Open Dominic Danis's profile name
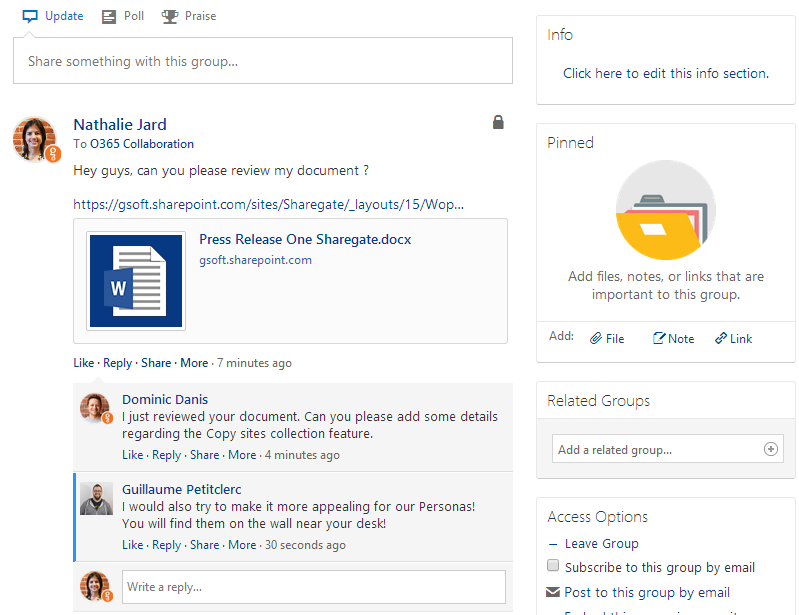Screen dimensions: 799x615 coord(165,399)
